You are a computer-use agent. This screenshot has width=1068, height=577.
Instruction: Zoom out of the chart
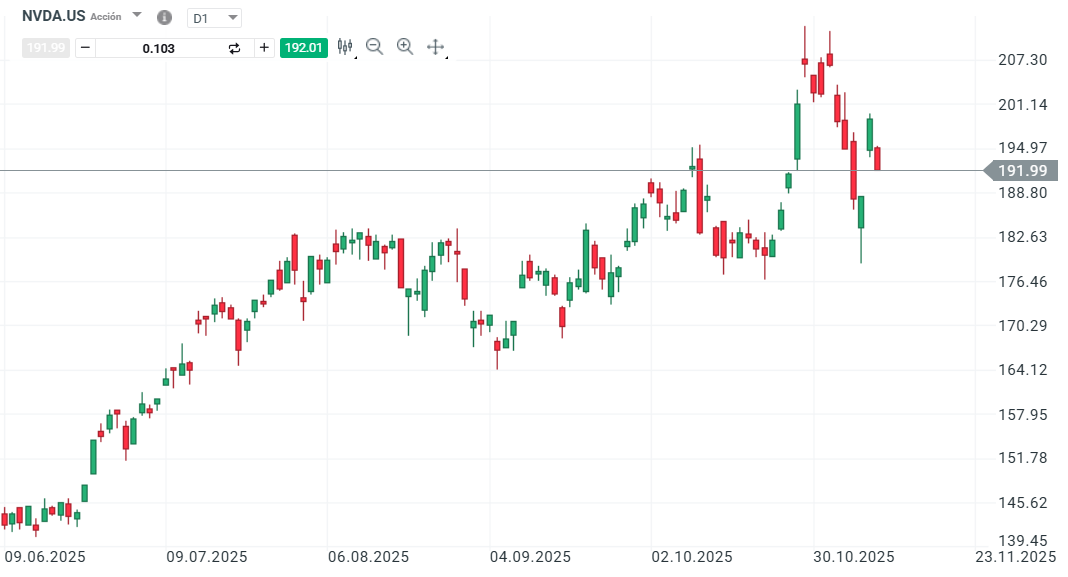tap(375, 46)
